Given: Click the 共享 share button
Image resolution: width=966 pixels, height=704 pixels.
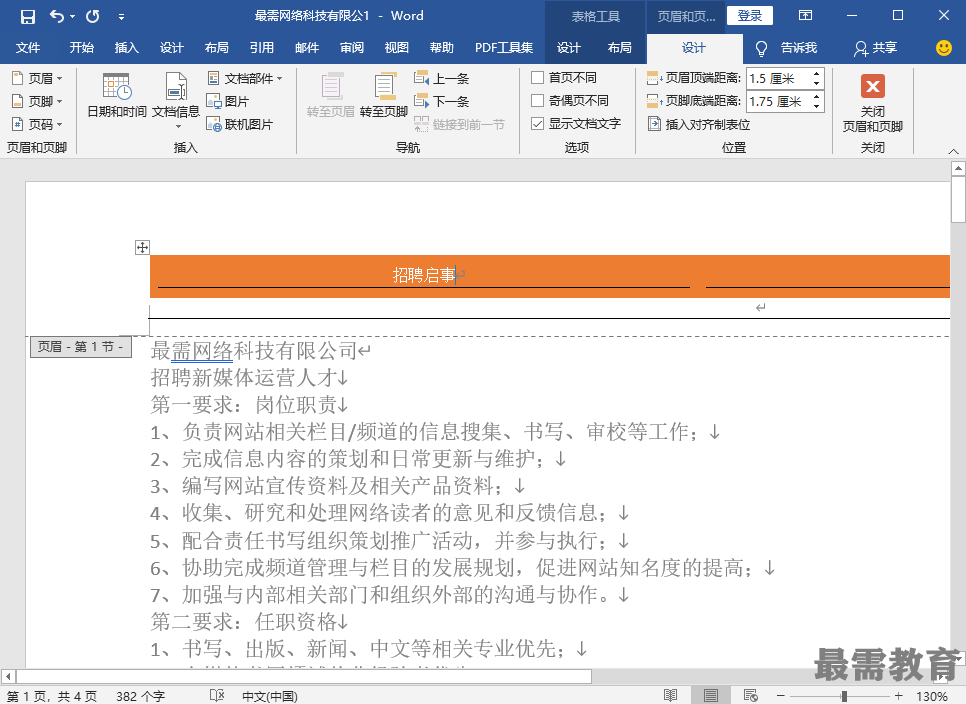Looking at the screenshot, I should 875,48.
